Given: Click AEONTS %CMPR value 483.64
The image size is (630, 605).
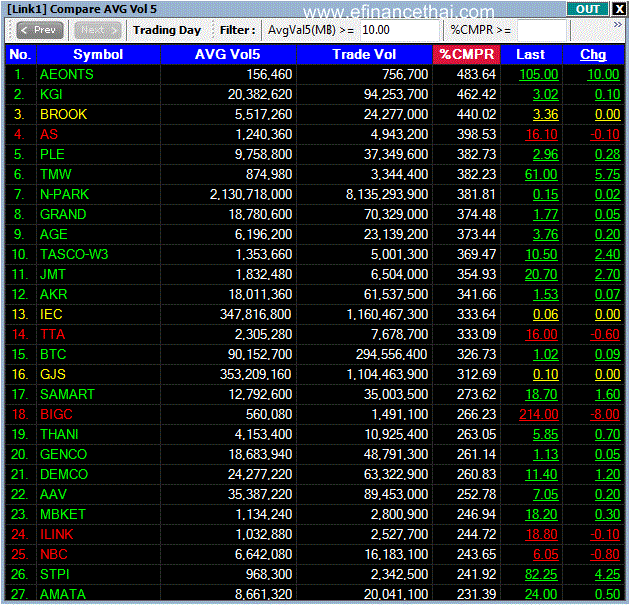Looking at the screenshot, I should click(476, 74).
